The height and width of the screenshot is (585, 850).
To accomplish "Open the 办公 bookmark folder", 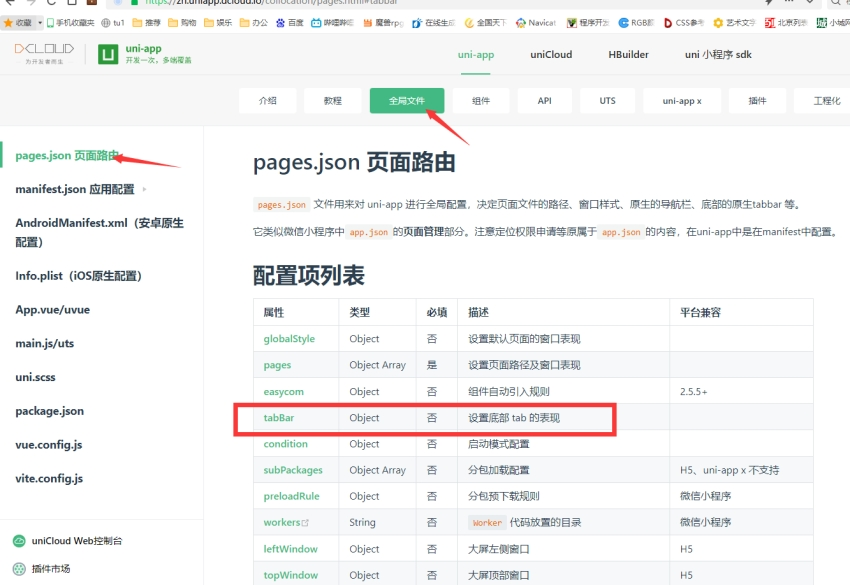I will tap(254, 23).
